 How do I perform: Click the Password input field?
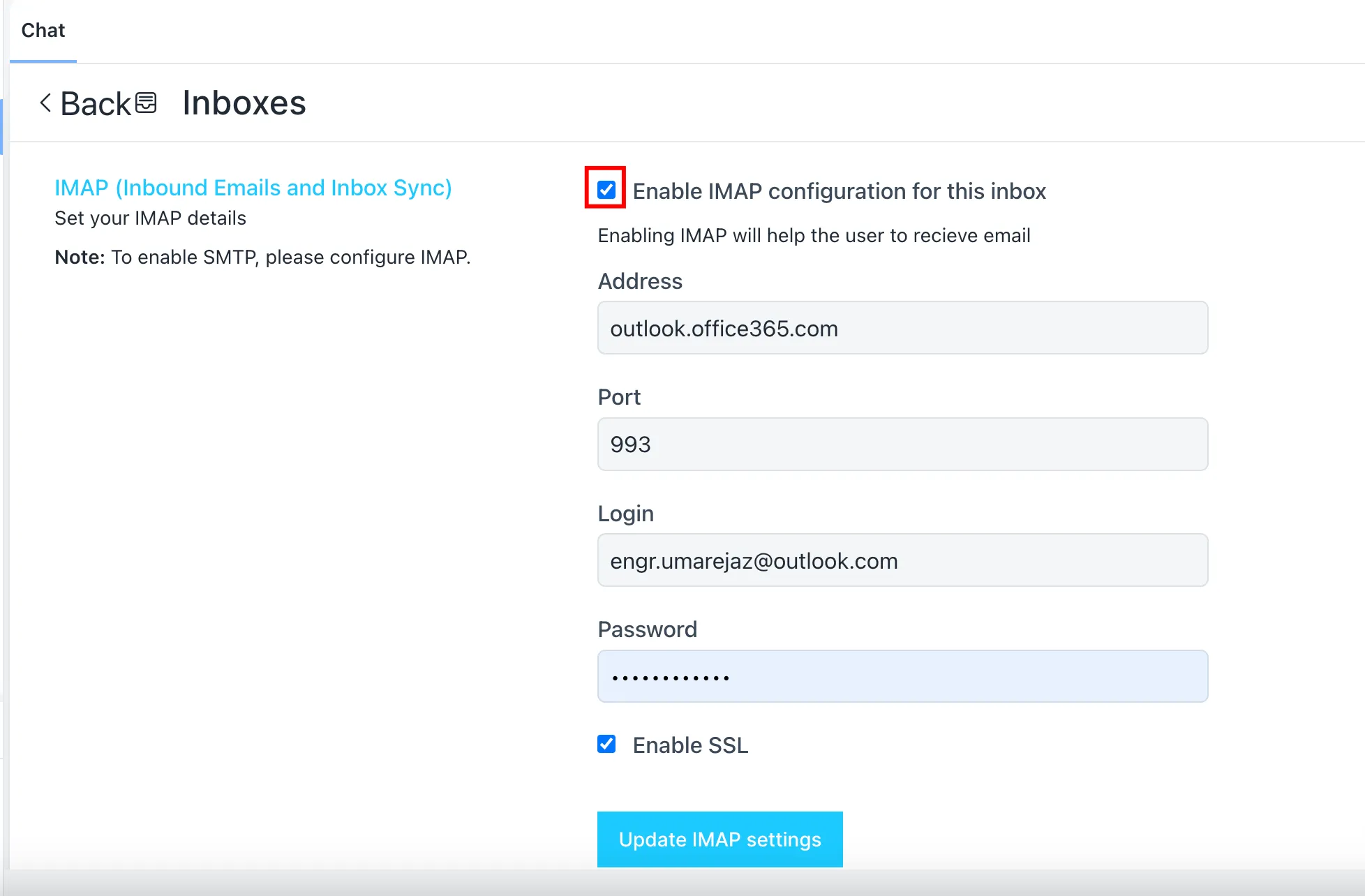(902, 676)
